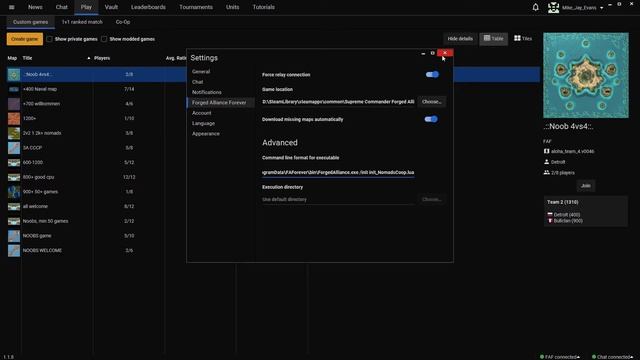The width and height of the screenshot is (640, 360).
Task: Switch to 1v1 ranked match tab
Action: coord(82,22)
